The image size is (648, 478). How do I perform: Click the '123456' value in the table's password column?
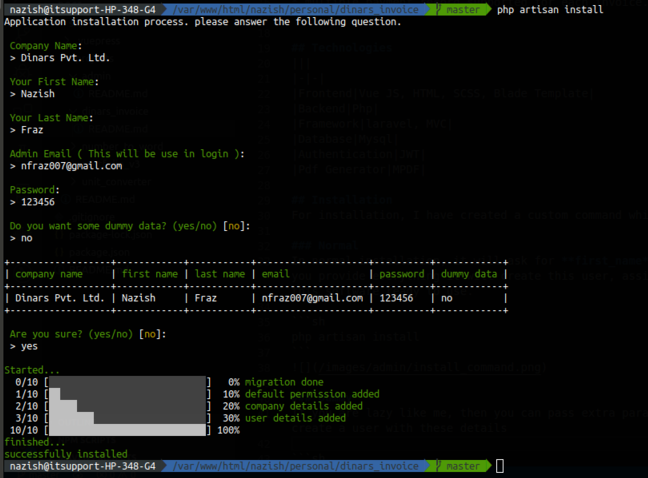[396, 297]
